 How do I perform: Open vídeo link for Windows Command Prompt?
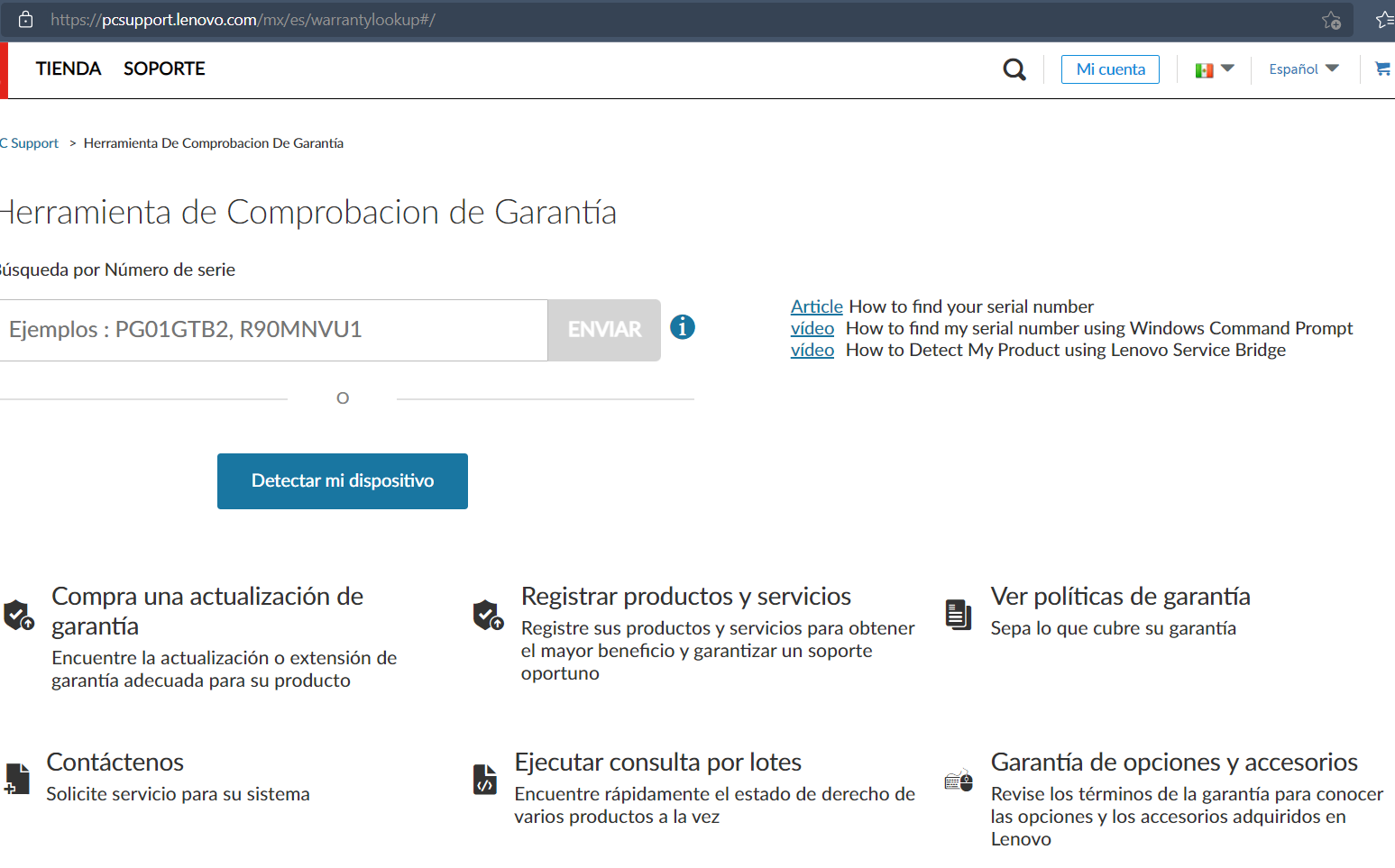tap(812, 328)
